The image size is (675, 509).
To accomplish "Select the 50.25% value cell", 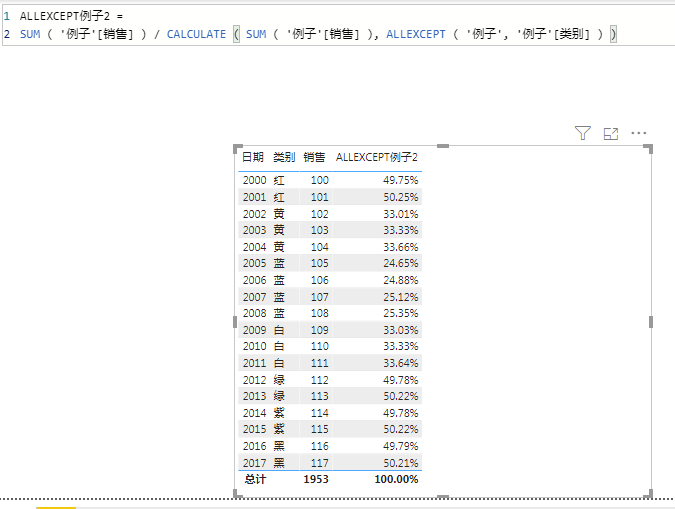I will coord(400,197).
